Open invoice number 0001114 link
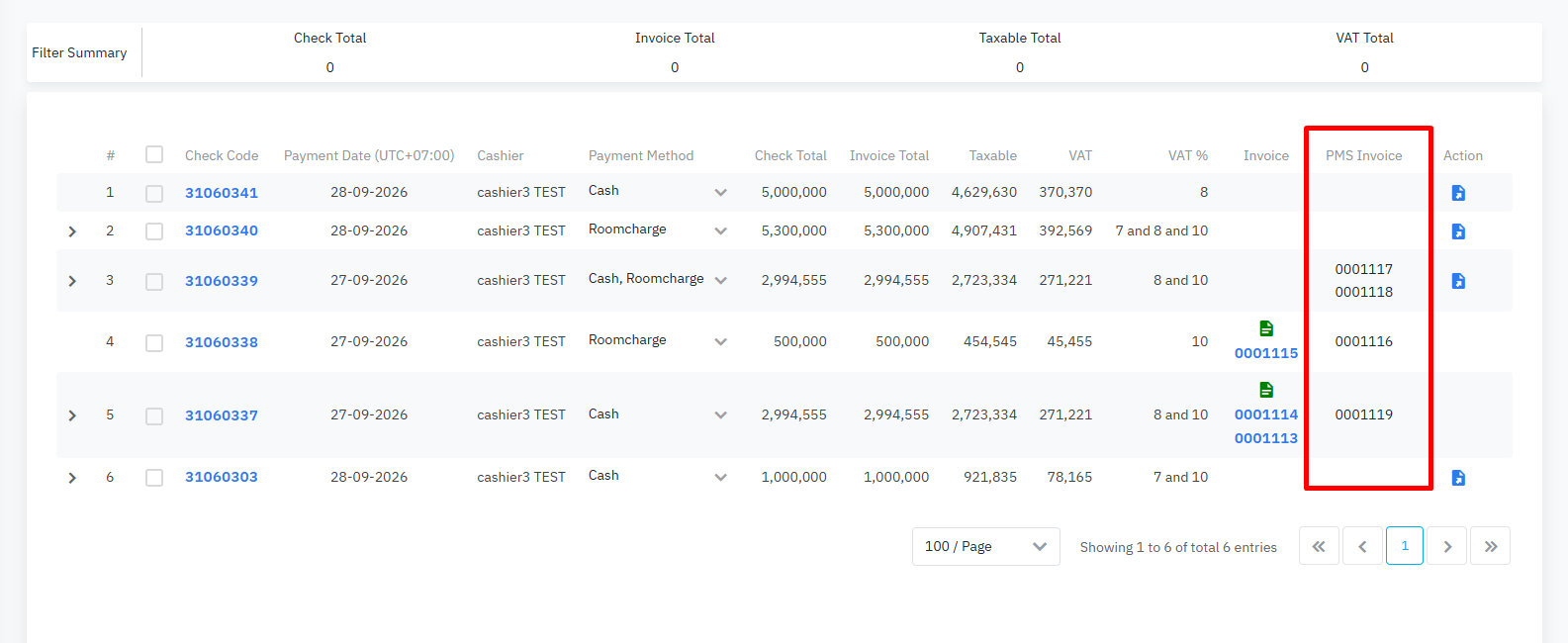 point(1266,414)
